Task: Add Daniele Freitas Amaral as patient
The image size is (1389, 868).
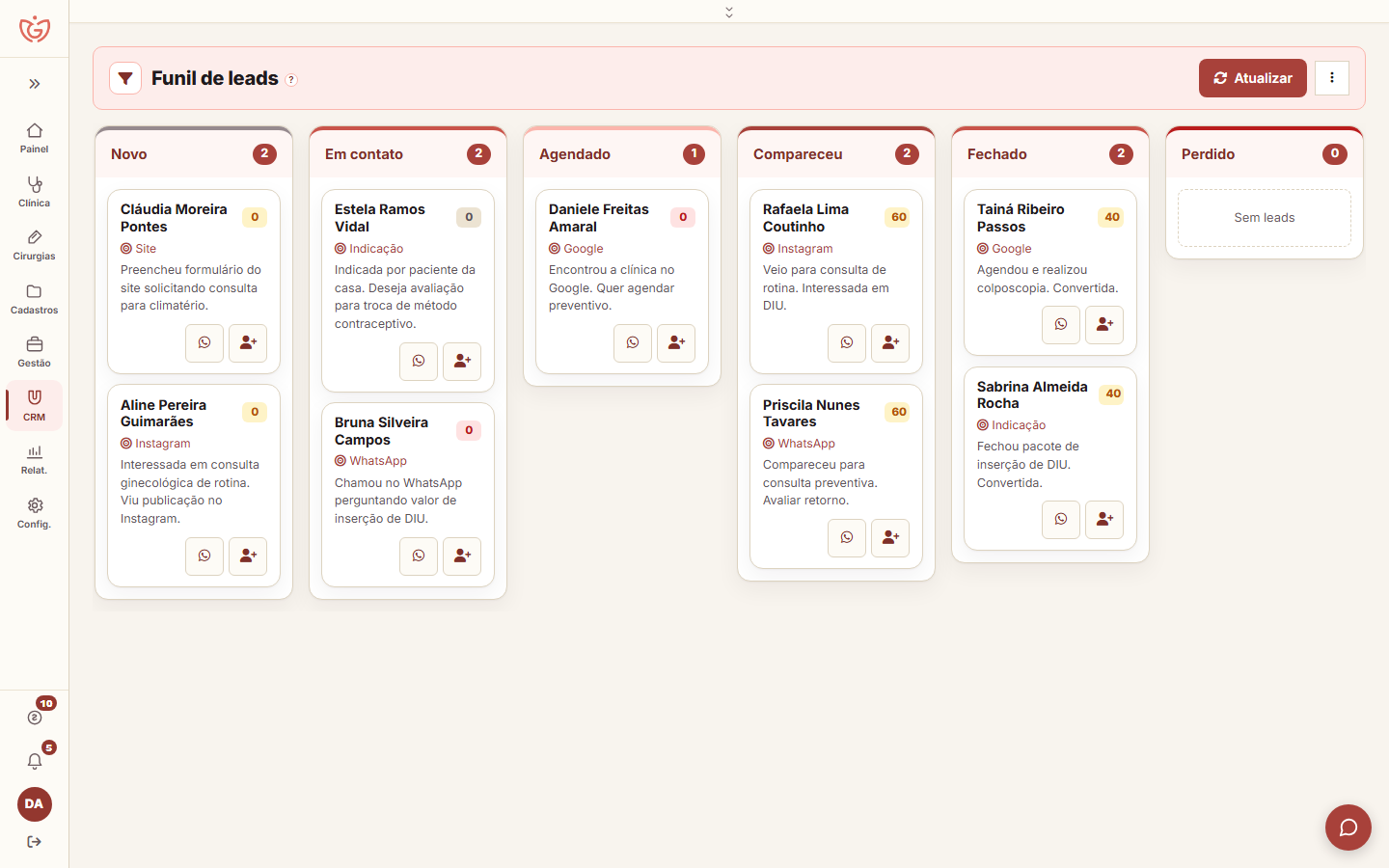Action: [x=676, y=343]
